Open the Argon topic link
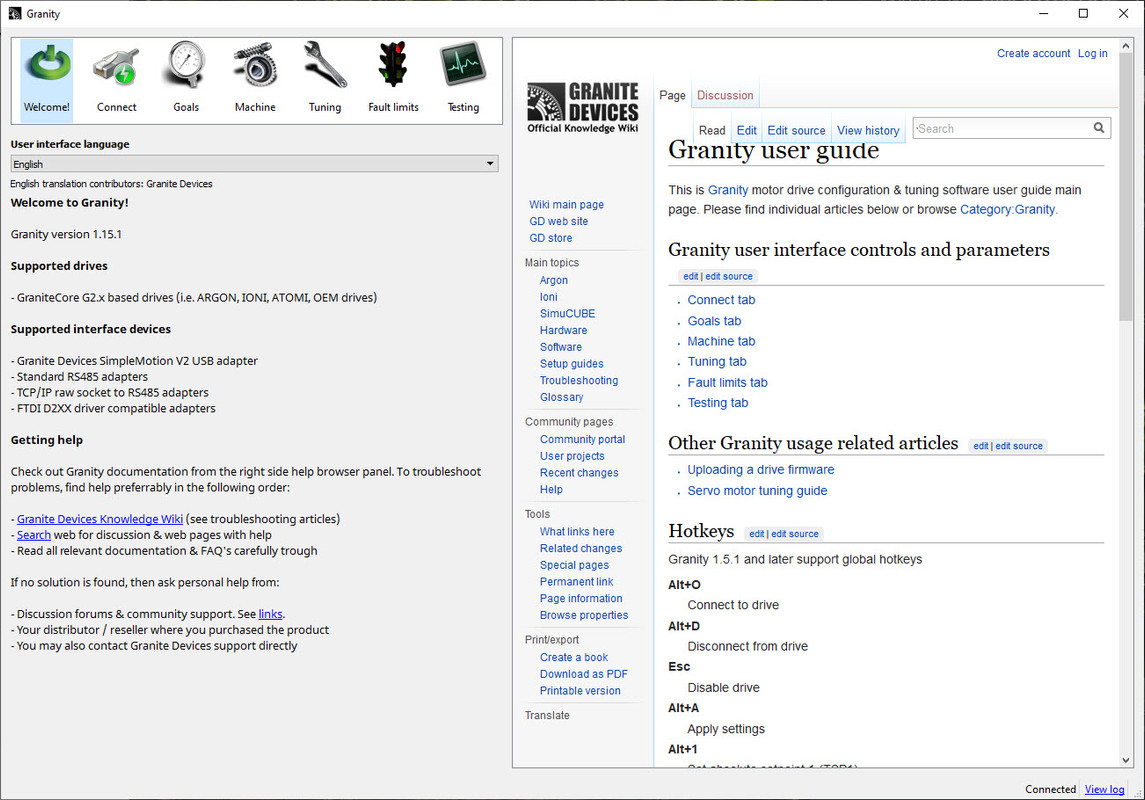The height and width of the screenshot is (800, 1145). click(x=554, y=280)
